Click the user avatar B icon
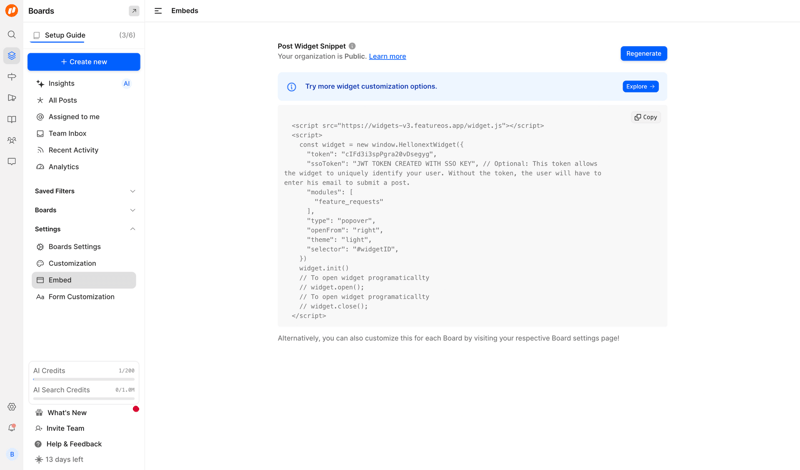 pos(12,454)
